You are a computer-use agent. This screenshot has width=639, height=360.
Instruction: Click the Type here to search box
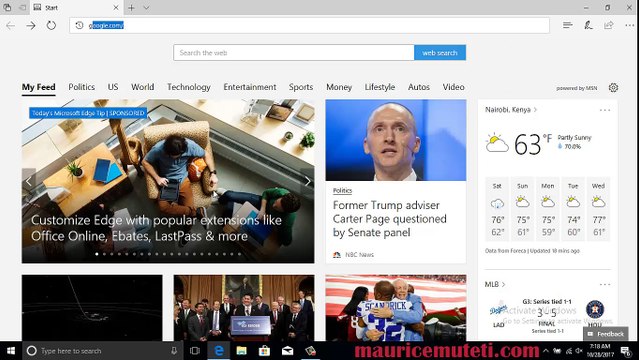click(x=102, y=351)
